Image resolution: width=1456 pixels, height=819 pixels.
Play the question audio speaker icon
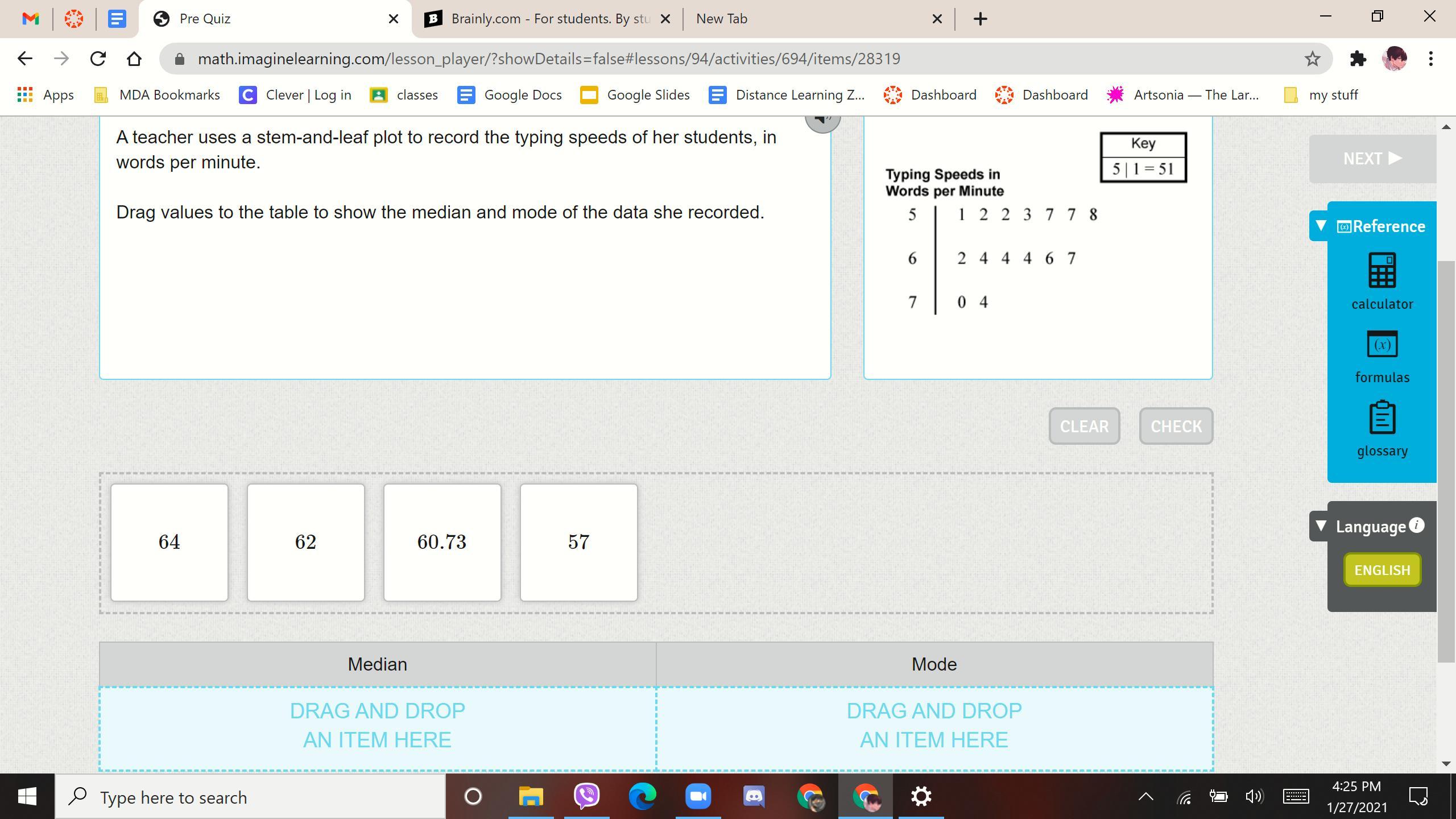(822, 120)
